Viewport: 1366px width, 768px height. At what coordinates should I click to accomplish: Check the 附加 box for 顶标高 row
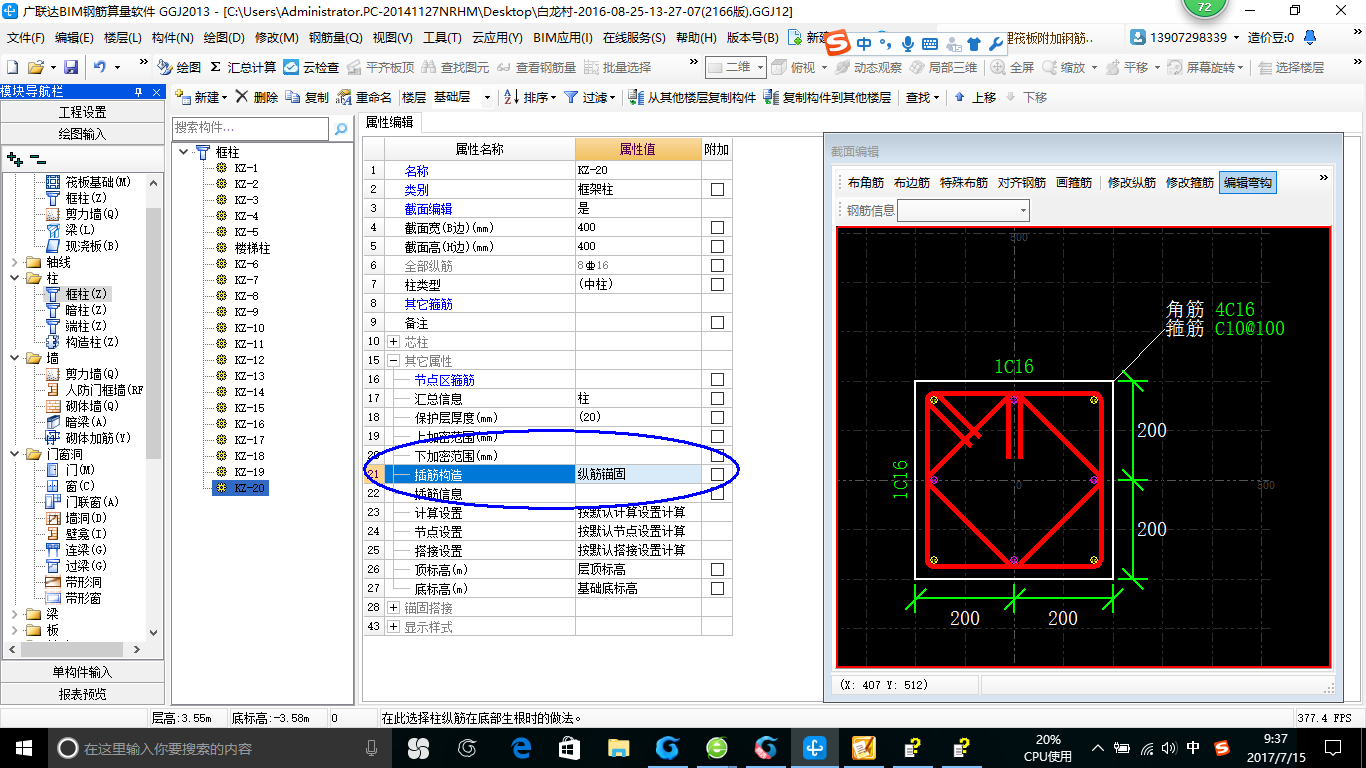click(x=717, y=570)
